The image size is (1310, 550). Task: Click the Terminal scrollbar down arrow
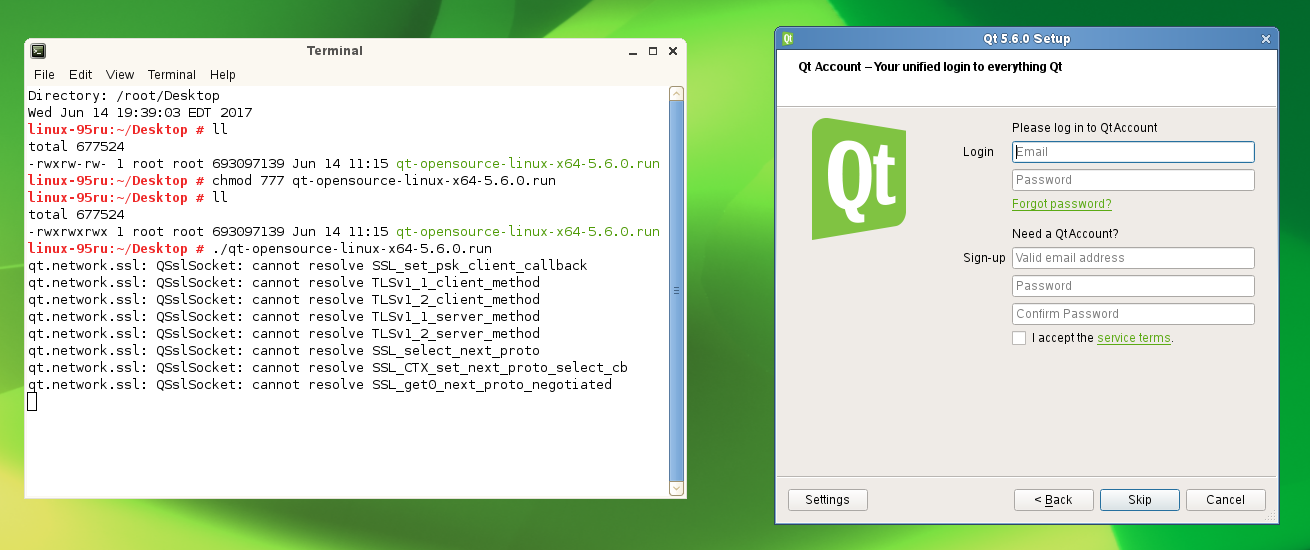coord(676,488)
